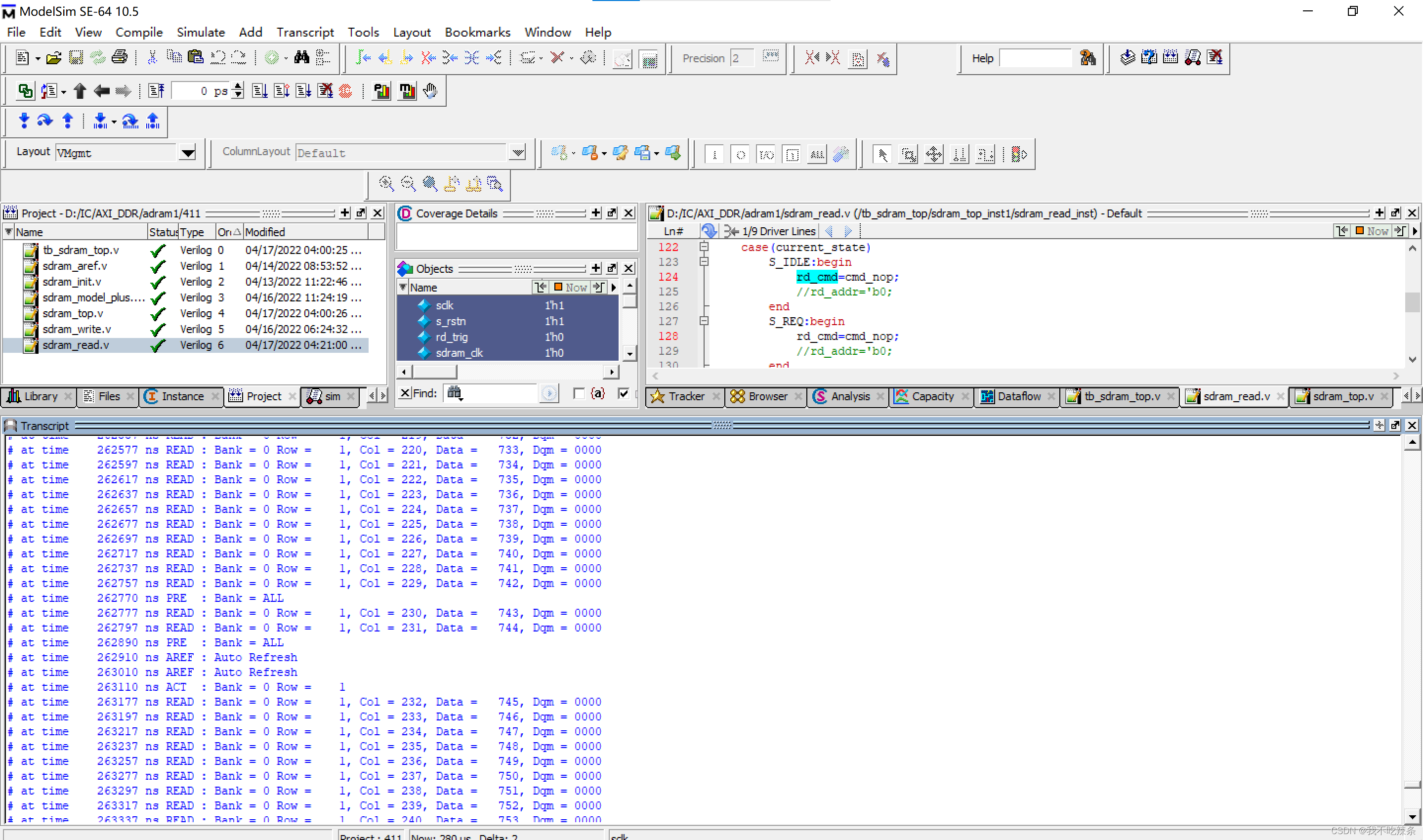Click the Break hand icon

pos(430,90)
